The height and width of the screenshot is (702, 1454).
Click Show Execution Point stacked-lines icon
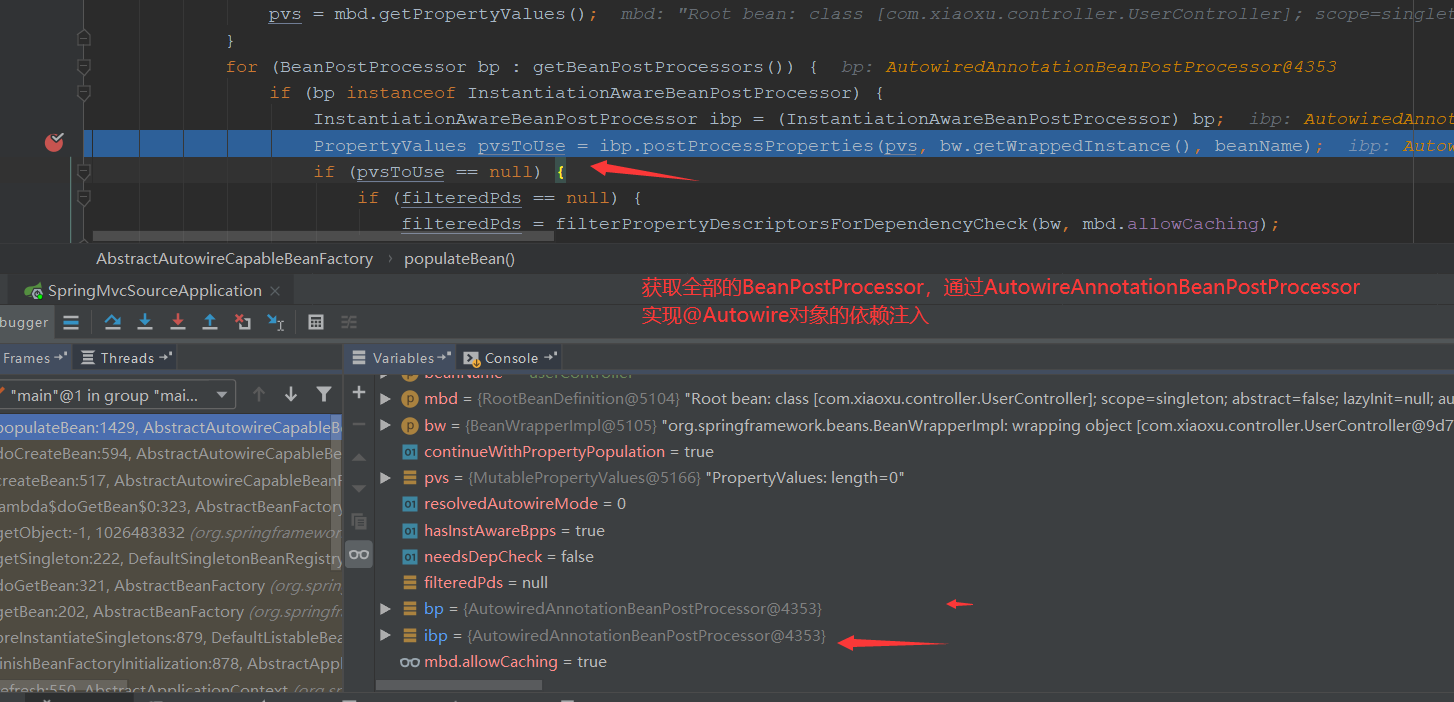click(x=71, y=322)
